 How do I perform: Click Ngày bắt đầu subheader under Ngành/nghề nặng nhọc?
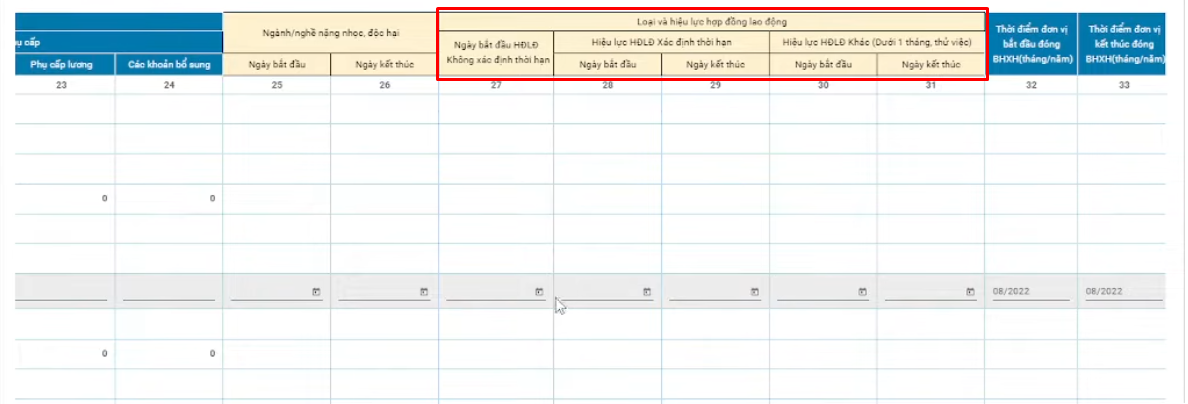tap(277, 64)
